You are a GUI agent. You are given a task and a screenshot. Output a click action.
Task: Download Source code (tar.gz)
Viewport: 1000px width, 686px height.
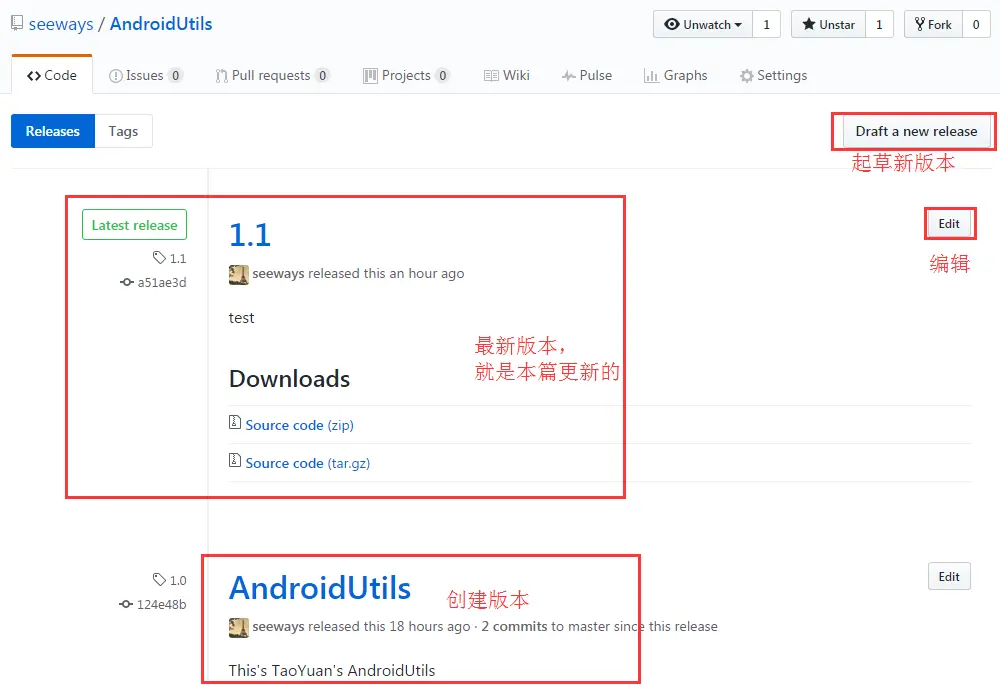click(x=307, y=463)
